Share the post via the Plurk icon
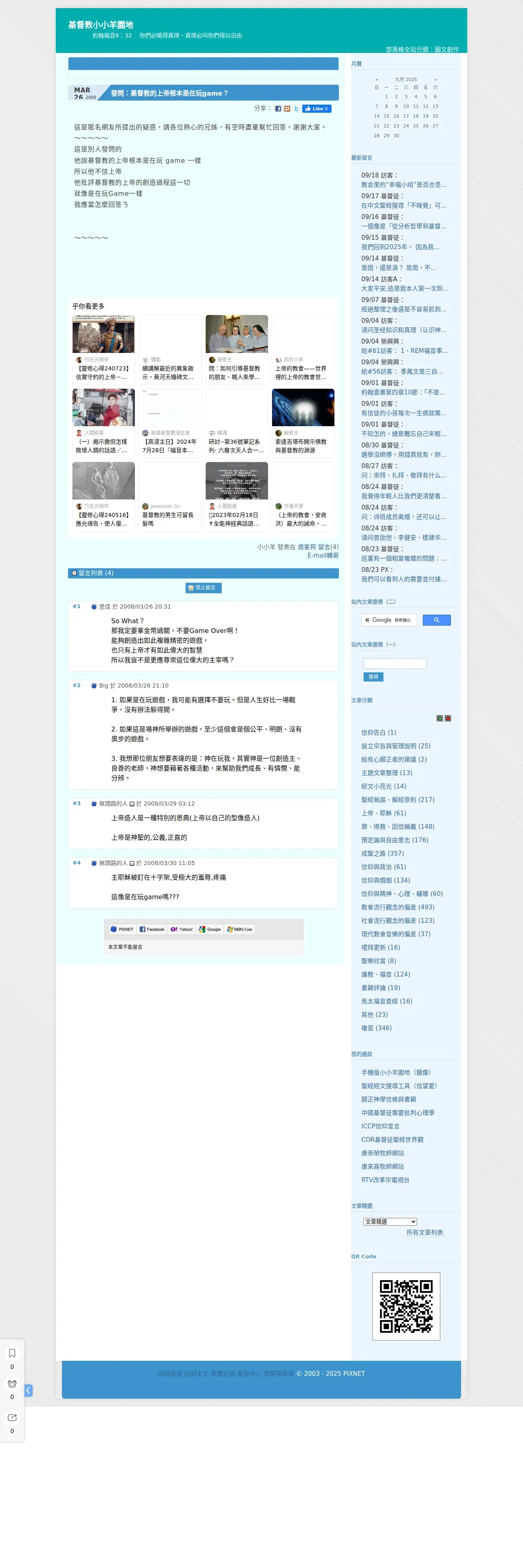Screen dimensions: 523x1568 [x=288, y=109]
